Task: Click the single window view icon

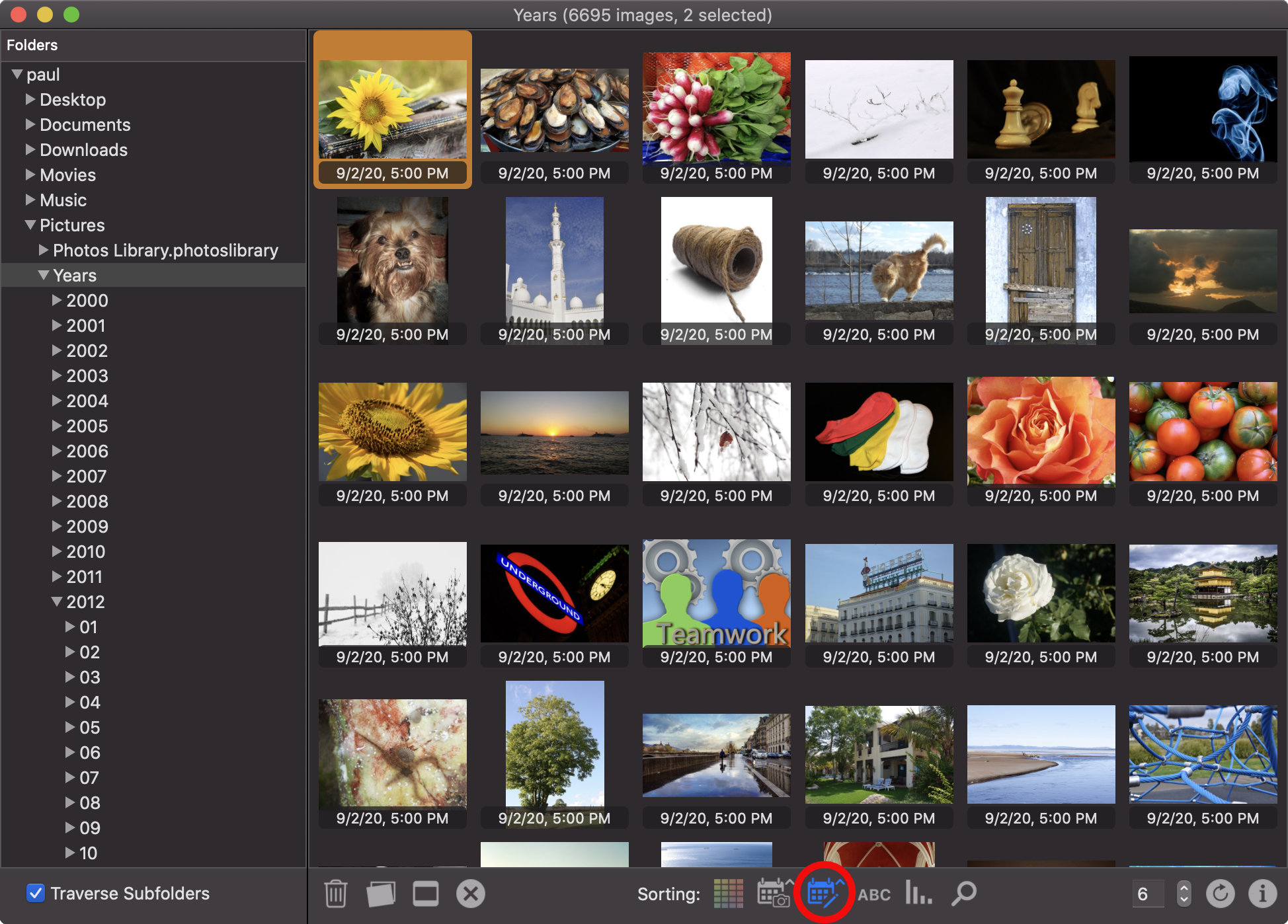Action: 425,894
